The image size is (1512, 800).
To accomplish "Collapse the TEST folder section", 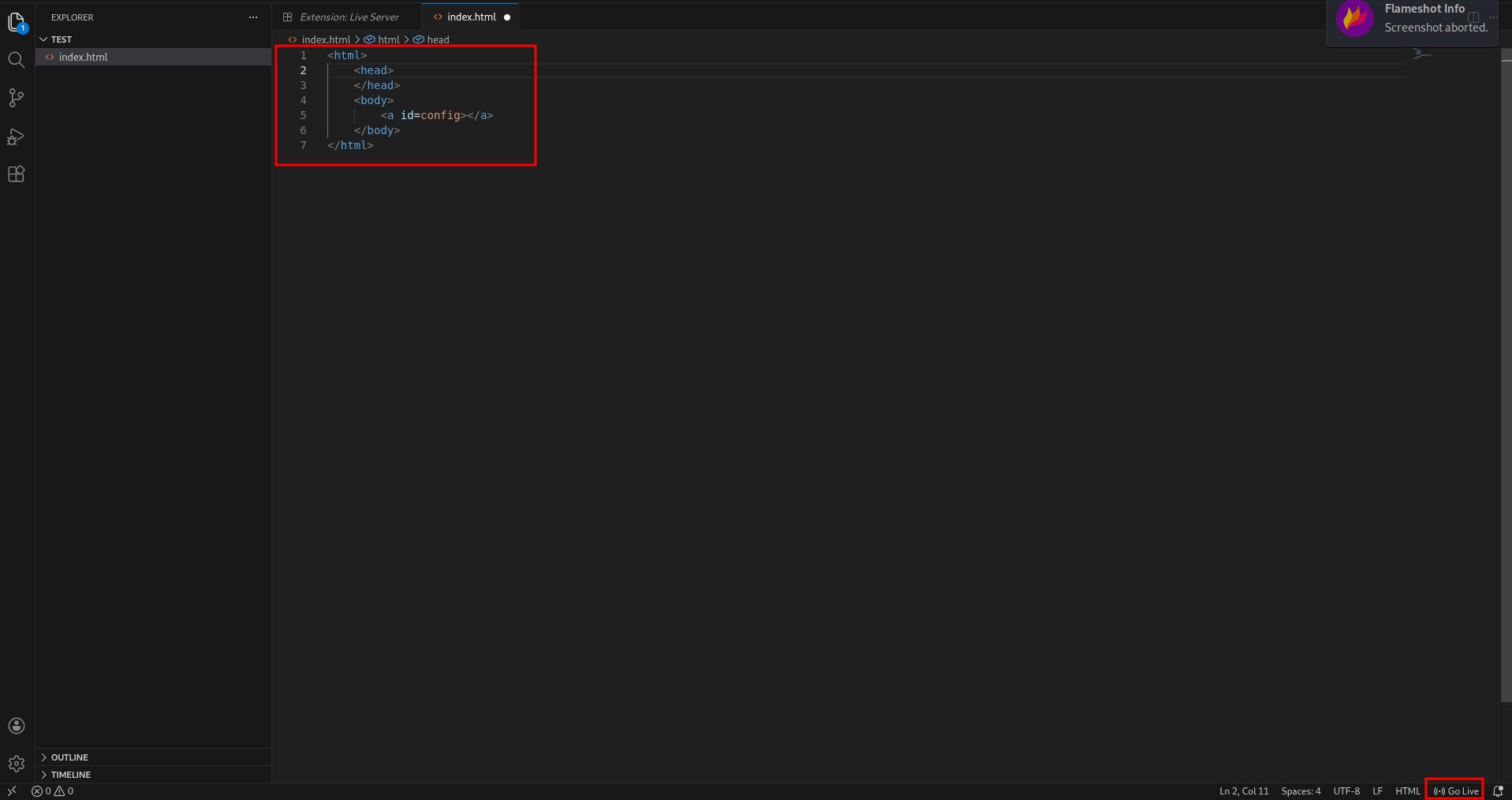I will 61,39.
